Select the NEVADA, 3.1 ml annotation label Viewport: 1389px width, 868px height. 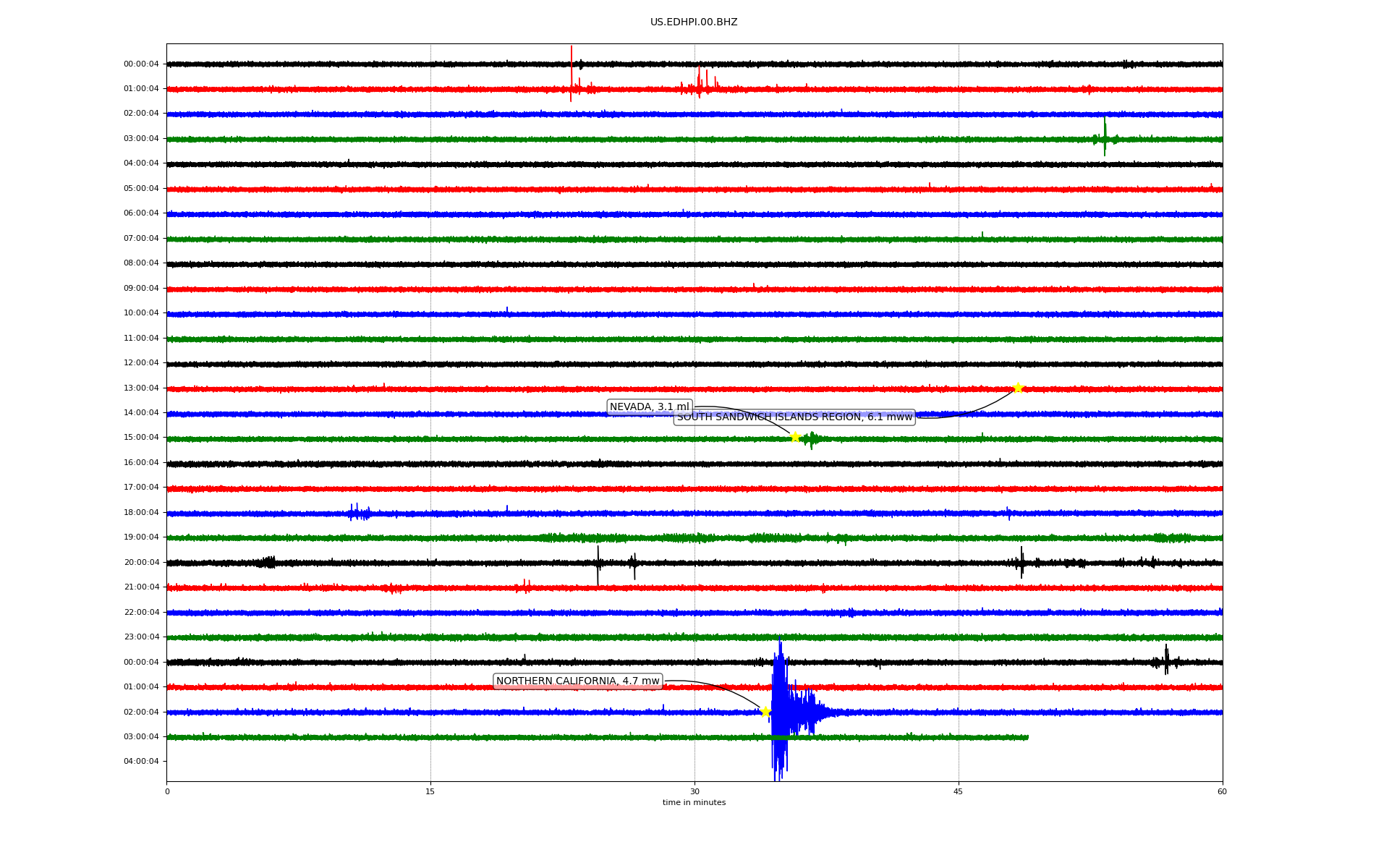pos(650,407)
